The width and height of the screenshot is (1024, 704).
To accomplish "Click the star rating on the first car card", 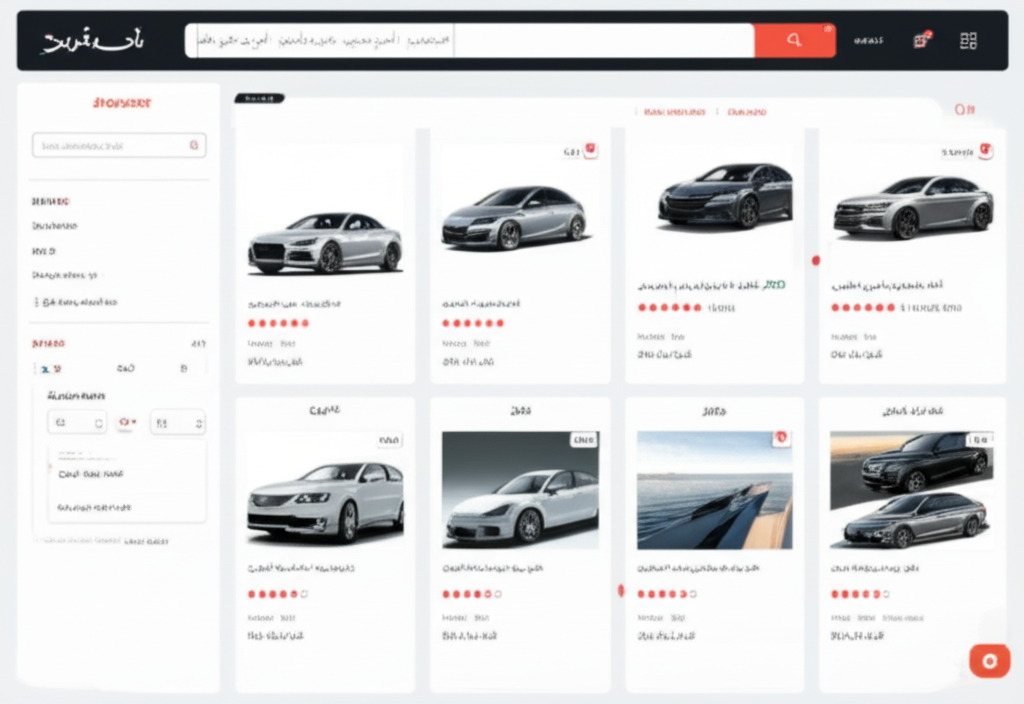I will (x=278, y=323).
